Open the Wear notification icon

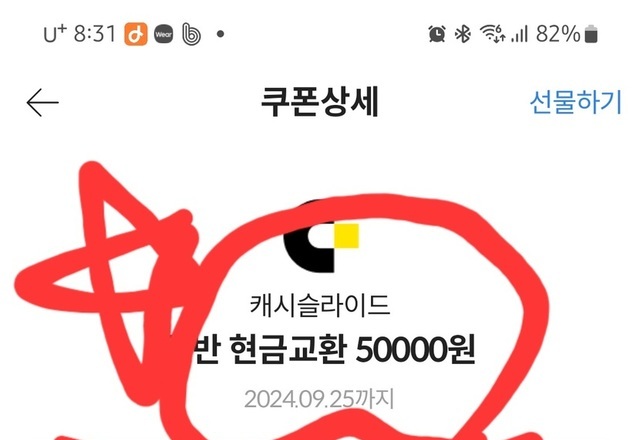click(164, 34)
